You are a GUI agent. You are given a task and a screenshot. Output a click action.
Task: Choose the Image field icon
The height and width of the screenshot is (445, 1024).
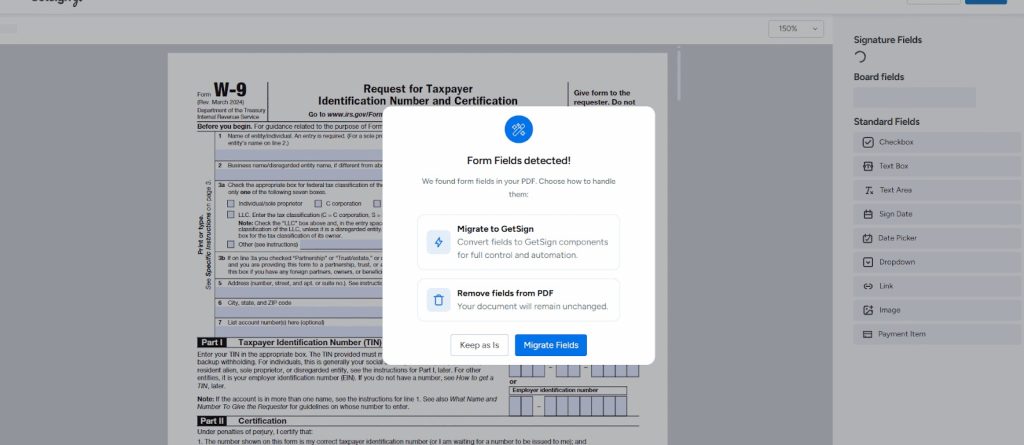tap(868, 310)
